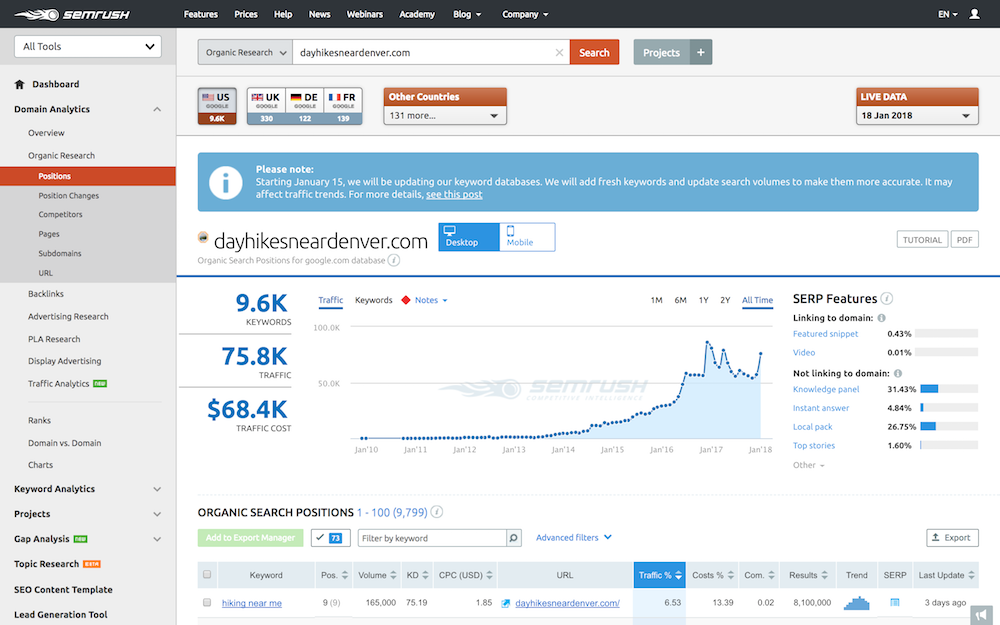Click the trend chart for hiking near me
The image size is (1000, 625).
[856, 603]
